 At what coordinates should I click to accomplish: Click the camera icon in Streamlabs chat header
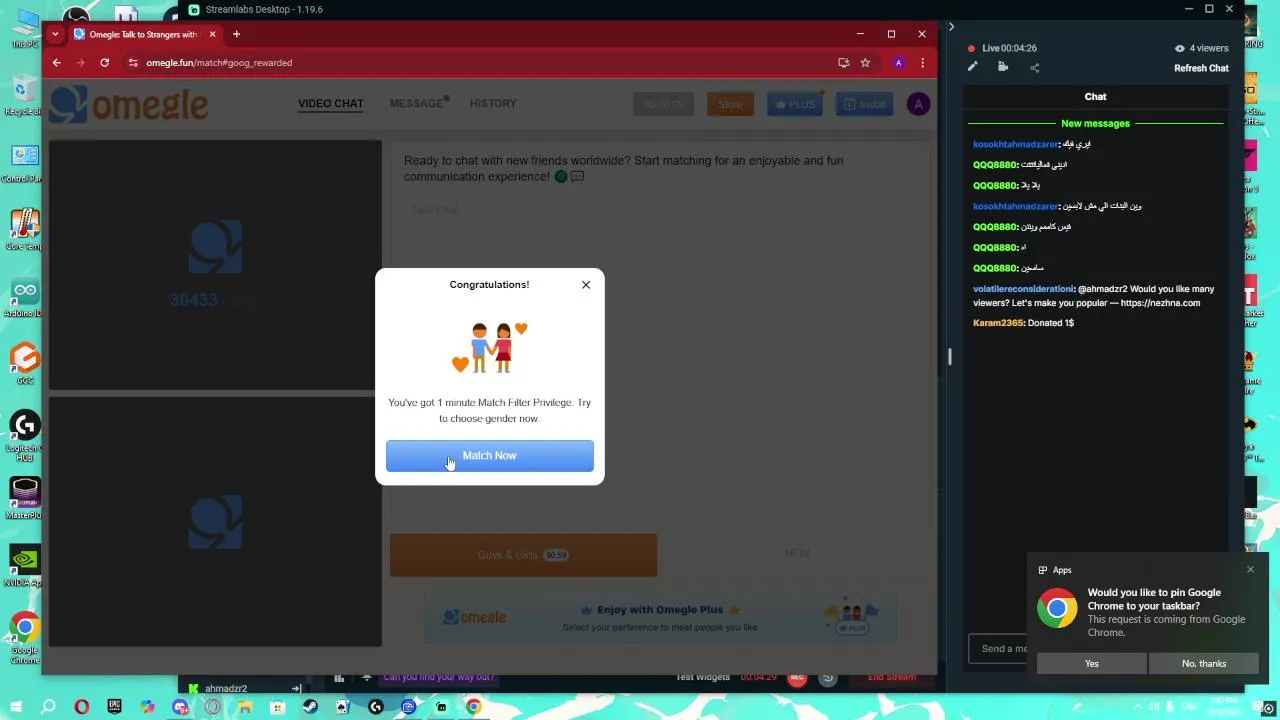coord(1003,67)
